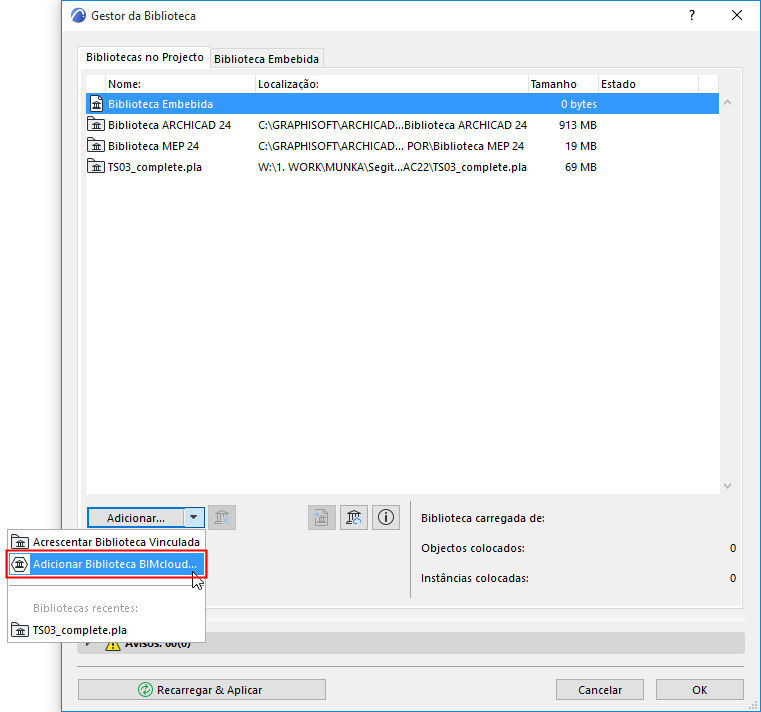Viewport: 761px width, 712px height.
Task: Switch to the Biblioteca Embebida tab
Action: [266, 59]
